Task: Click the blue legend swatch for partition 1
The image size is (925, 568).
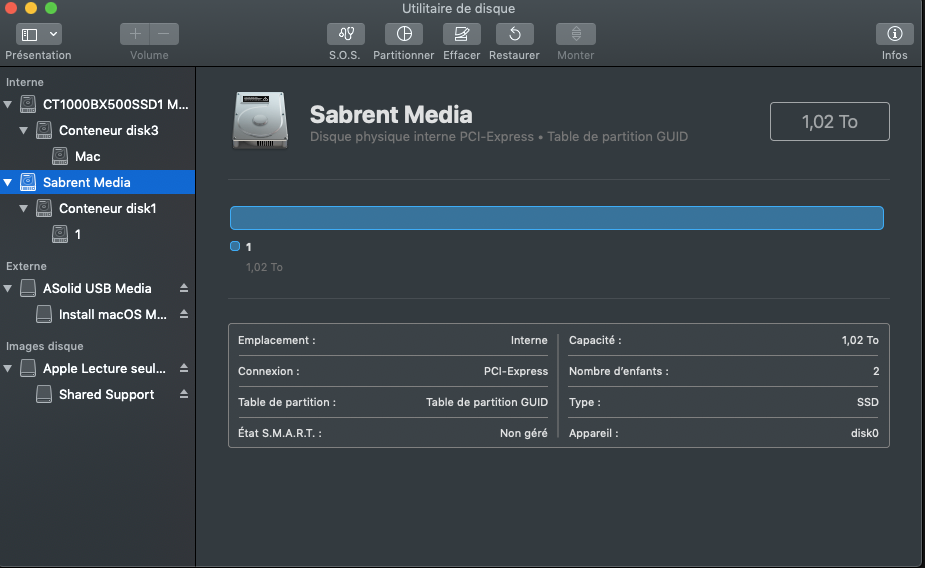Action: pos(235,246)
